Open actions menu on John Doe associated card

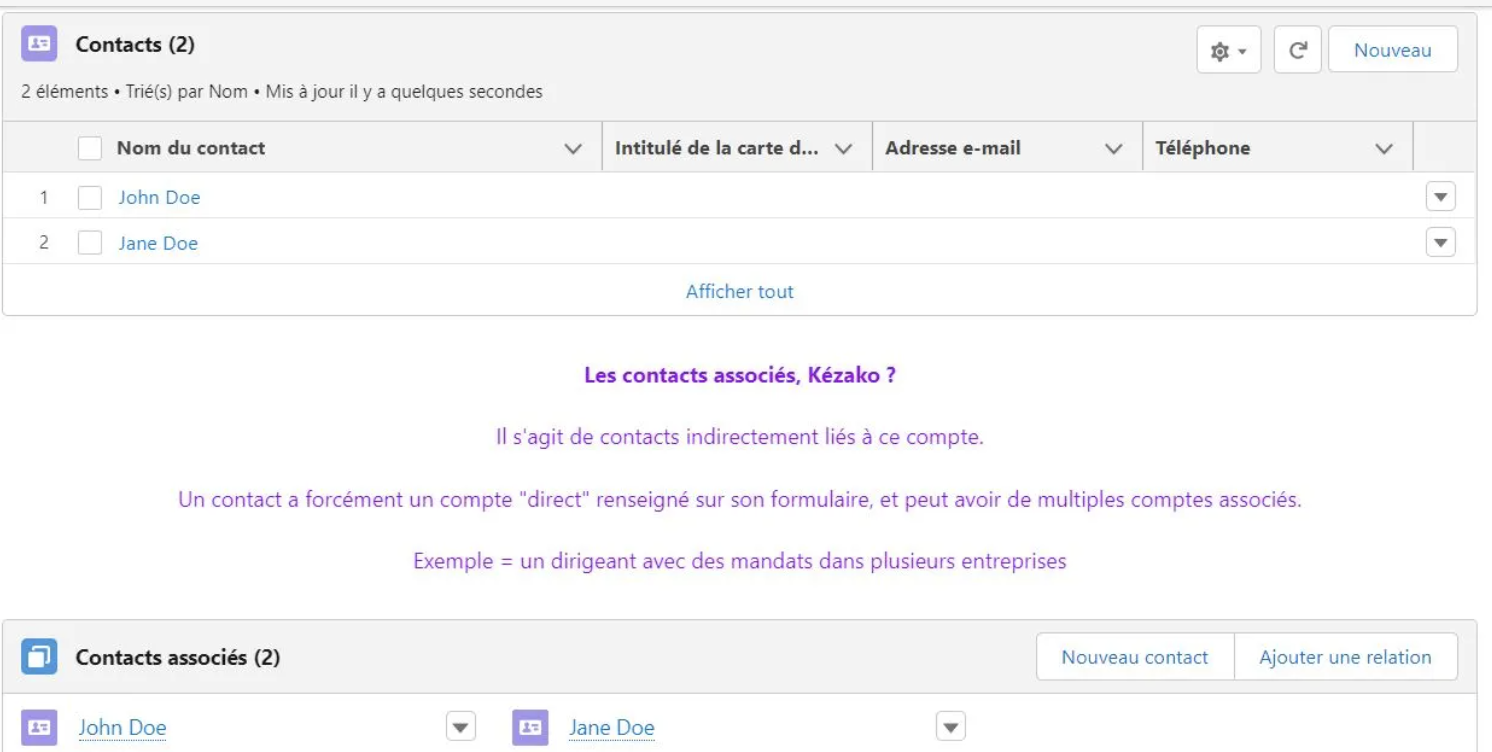coord(460,727)
